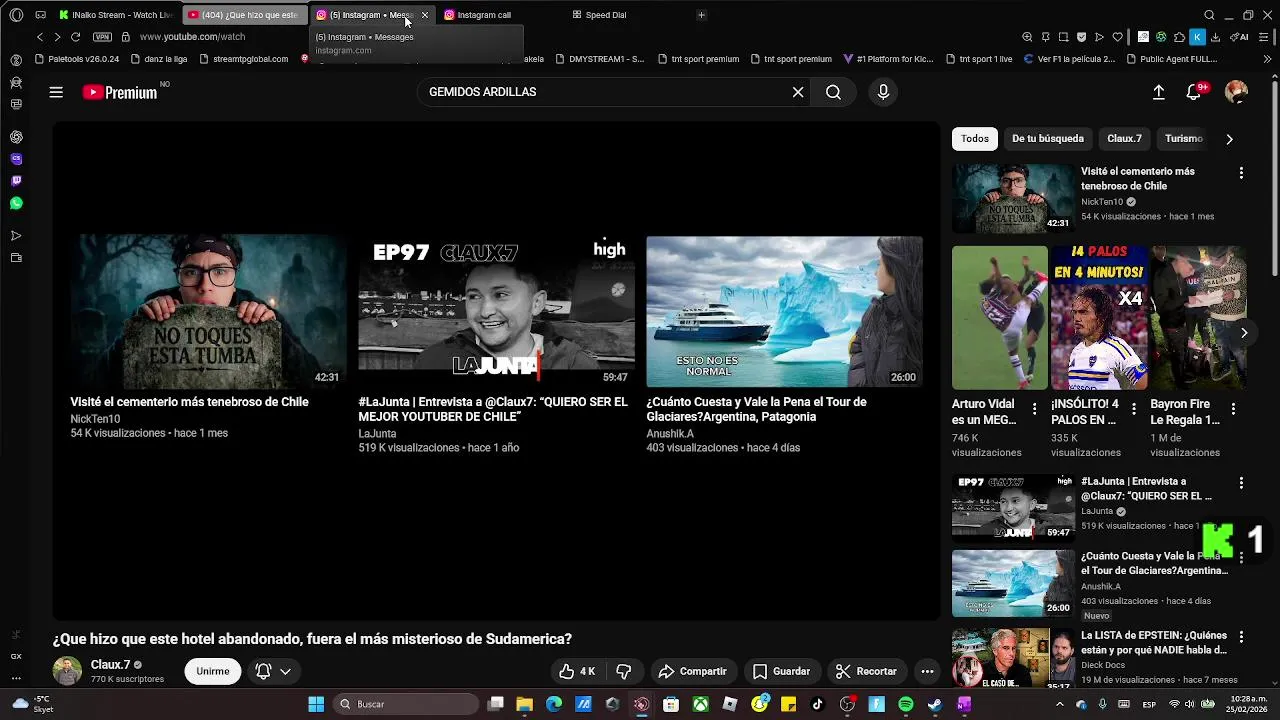Open options for 'Visité el cementerio' sidebar video
The image size is (1280, 720).
pyautogui.click(x=1241, y=173)
